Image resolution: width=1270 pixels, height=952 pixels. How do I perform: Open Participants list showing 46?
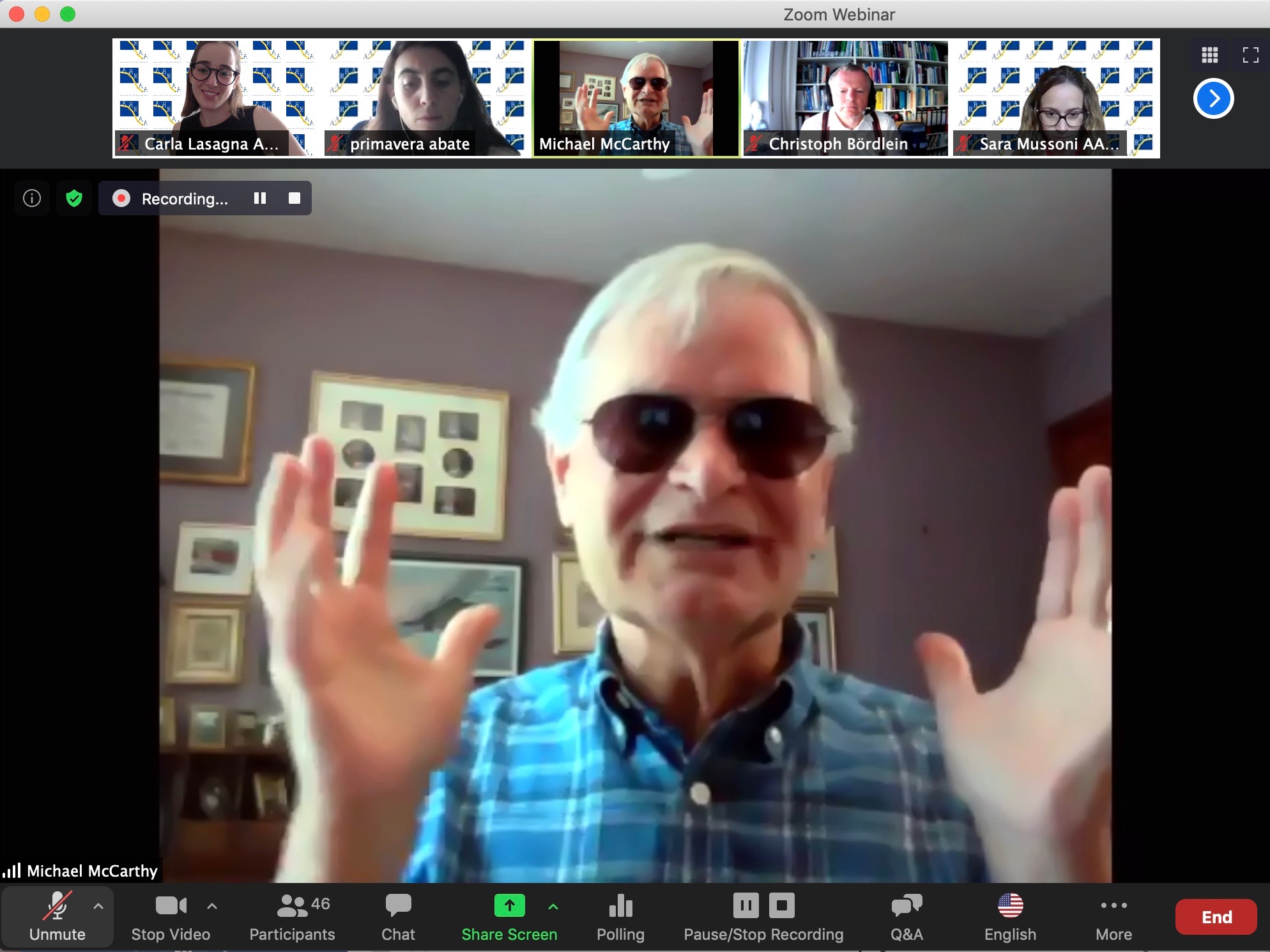(292, 917)
